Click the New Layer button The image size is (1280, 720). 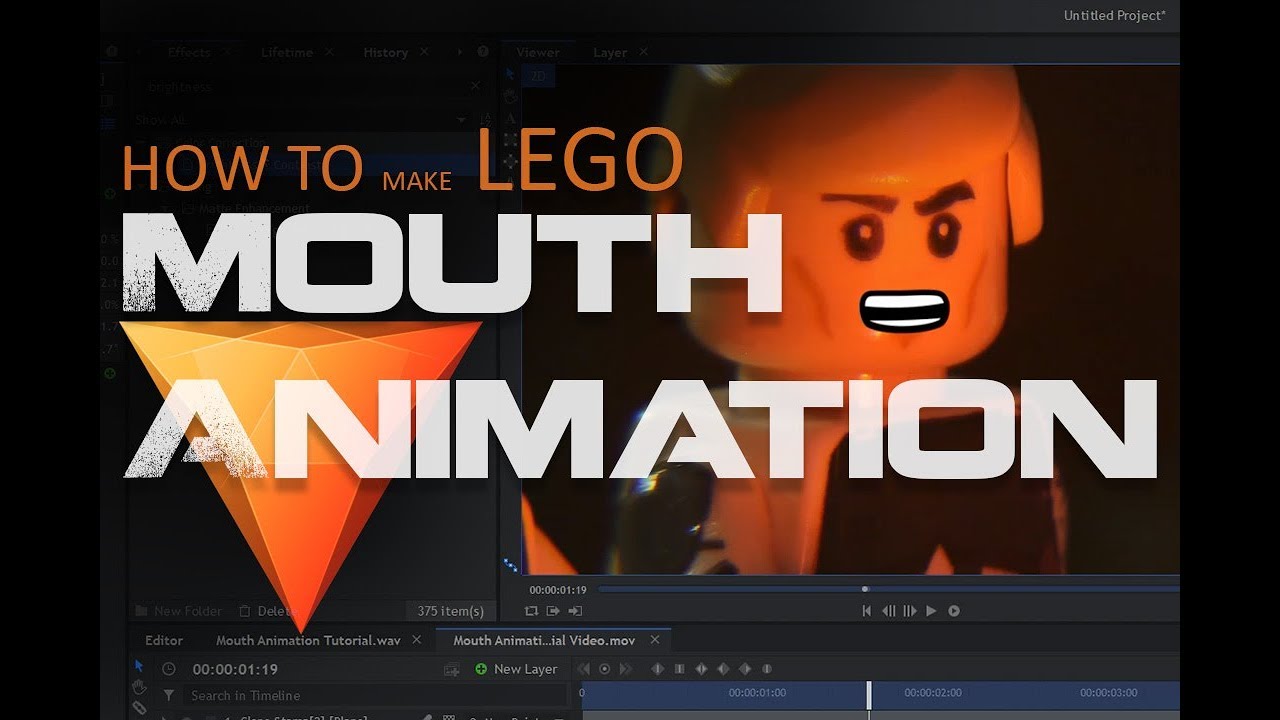[x=516, y=669]
